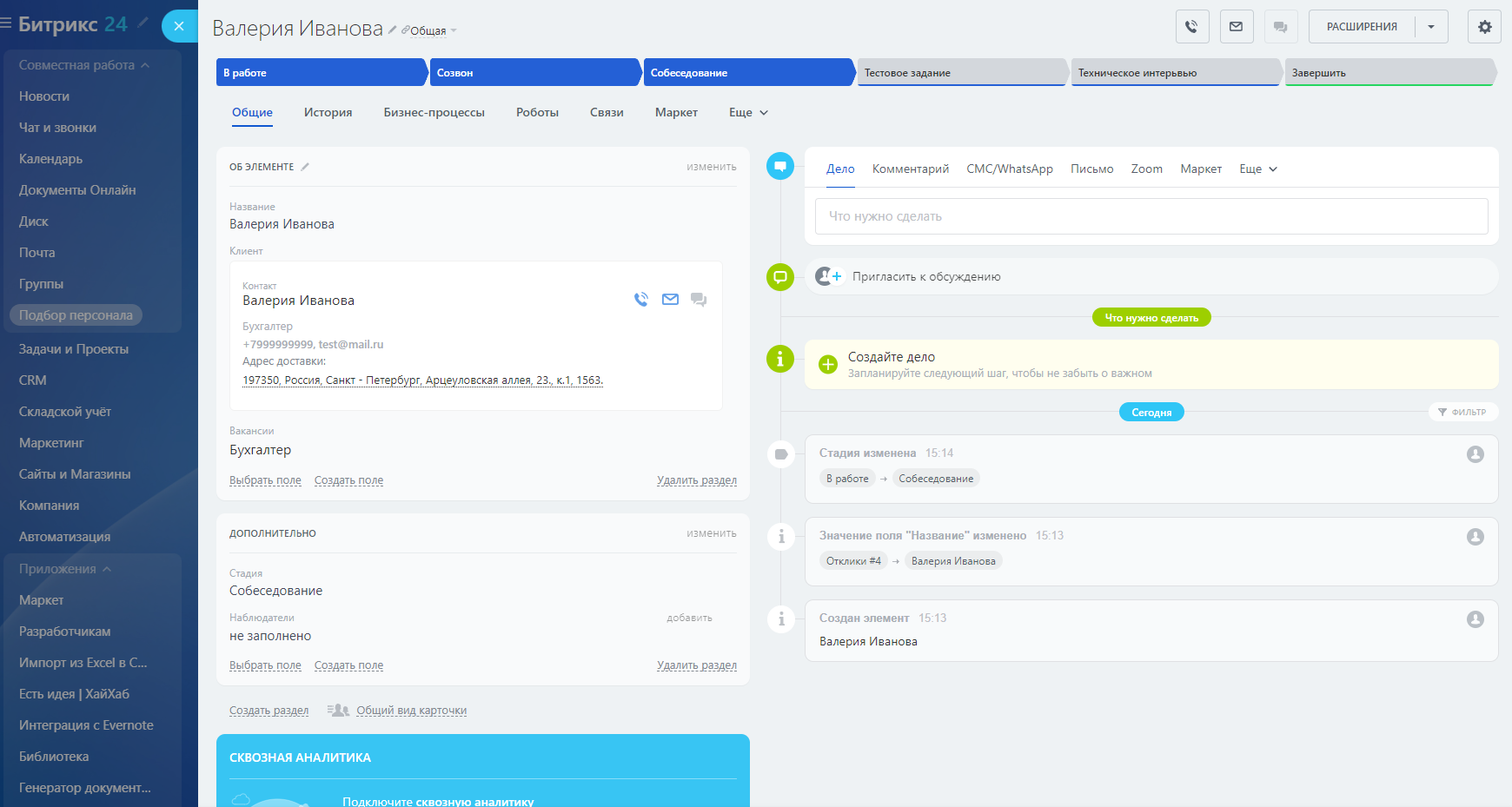The width and height of the screenshot is (1512, 807).
Task: Collapse the Совместная работа sidebar section
Action: (x=145, y=65)
